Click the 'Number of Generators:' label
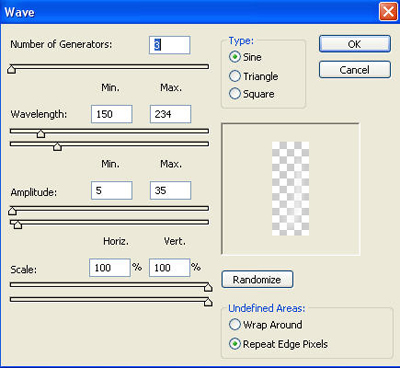This screenshot has width=400, height=368. coord(61,44)
